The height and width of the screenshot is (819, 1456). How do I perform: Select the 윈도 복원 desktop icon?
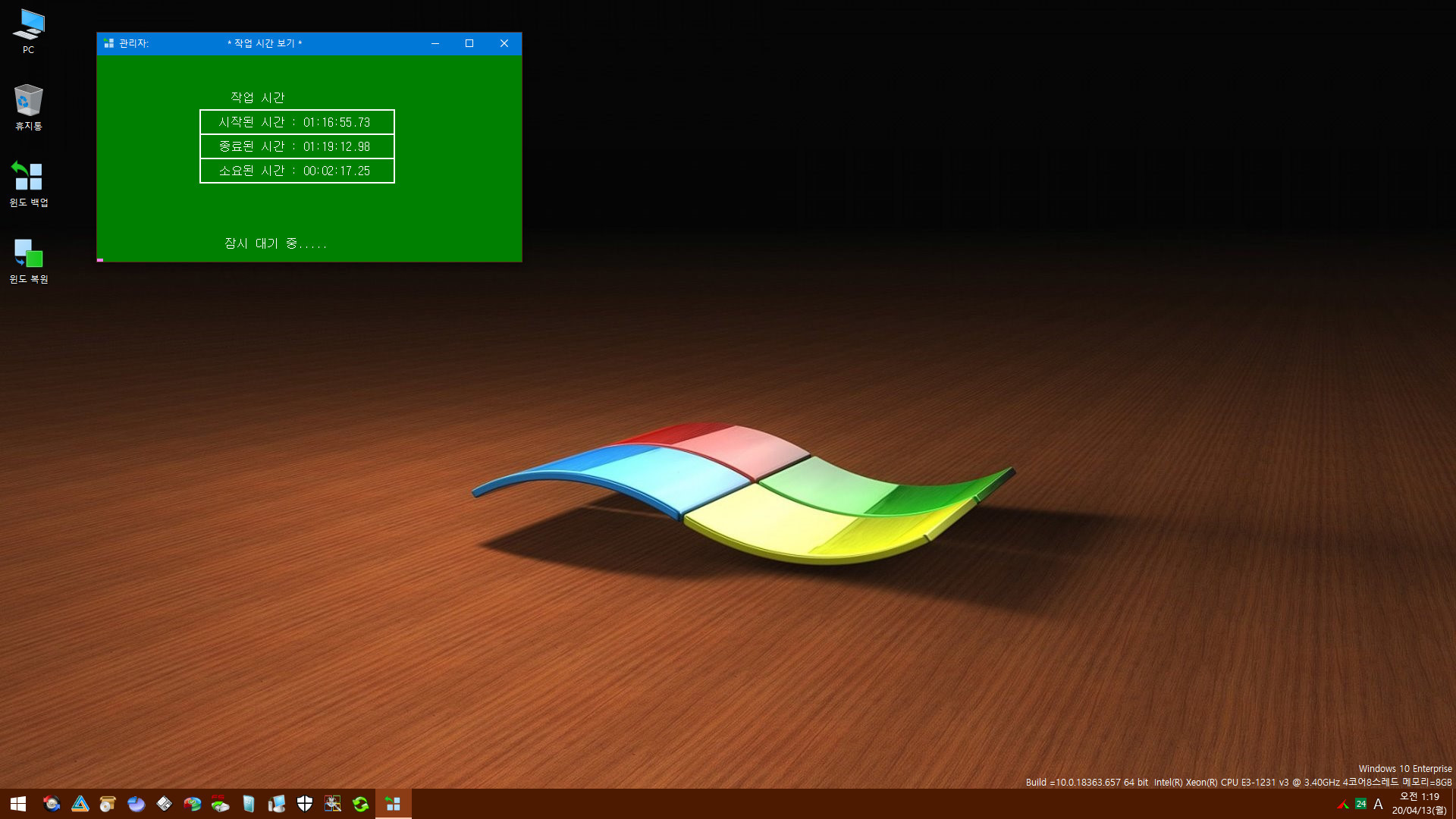[x=28, y=261]
